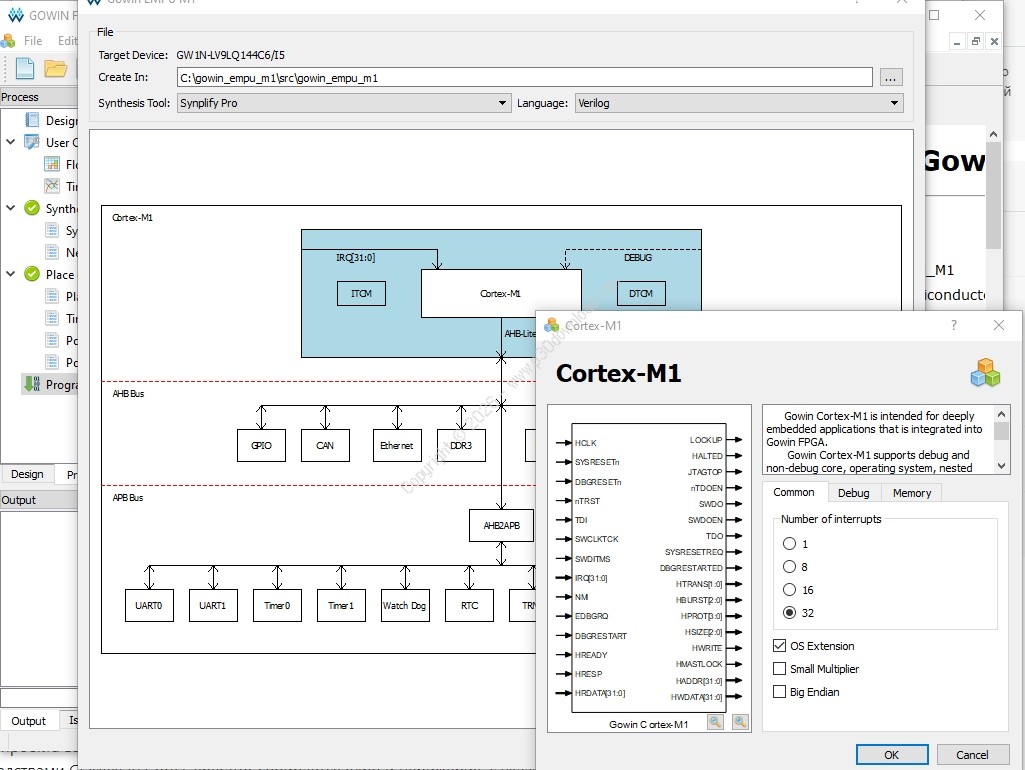The height and width of the screenshot is (770, 1025).
Task: Switch to the Design tab in Process panel
Action: coord(27,474)
